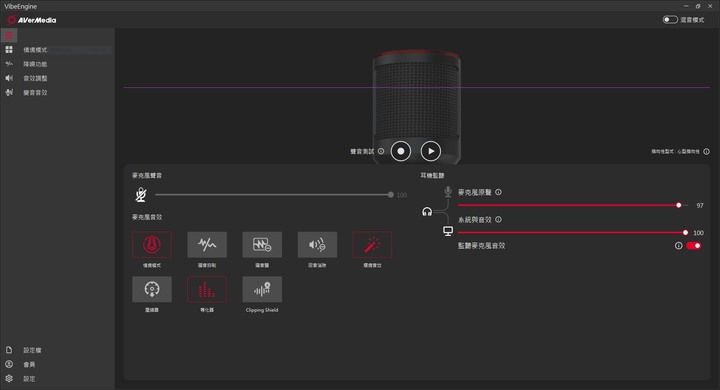Show info for the polar pattern label

point(706,151)
